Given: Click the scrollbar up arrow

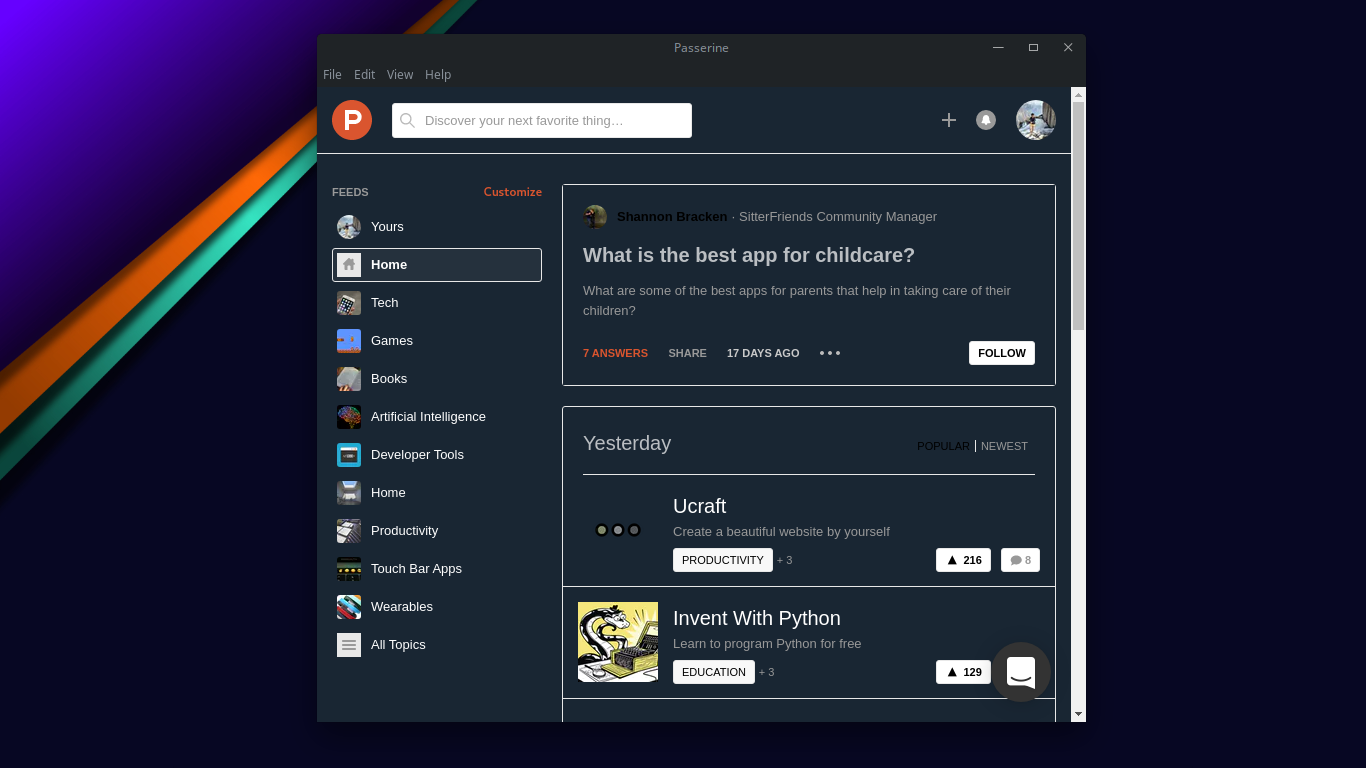Looking at the screenshot, I should pyautogui.click(x=1078, y=94).
